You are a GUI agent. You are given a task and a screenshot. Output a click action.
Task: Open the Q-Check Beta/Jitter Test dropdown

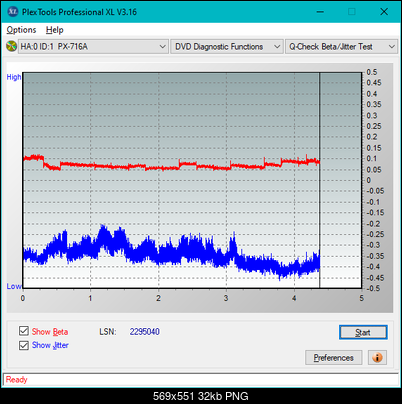(341, 47)
